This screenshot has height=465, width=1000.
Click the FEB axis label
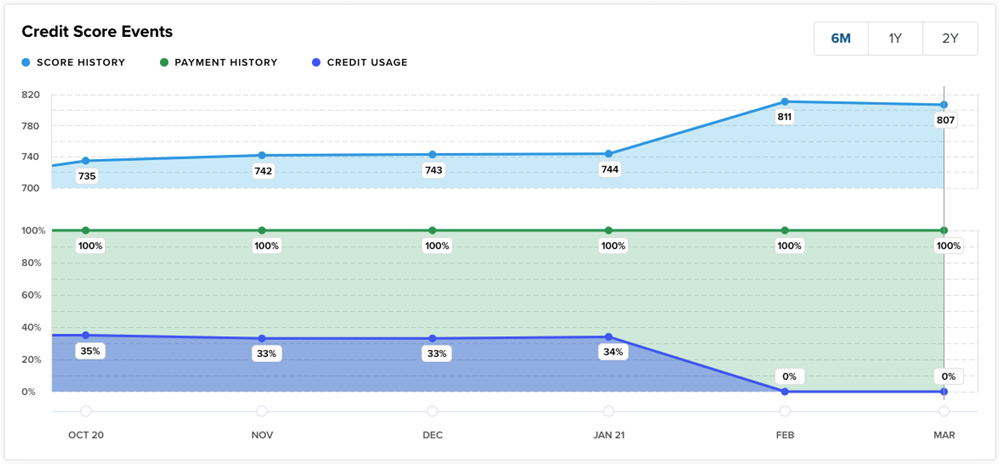pos(785,435)
